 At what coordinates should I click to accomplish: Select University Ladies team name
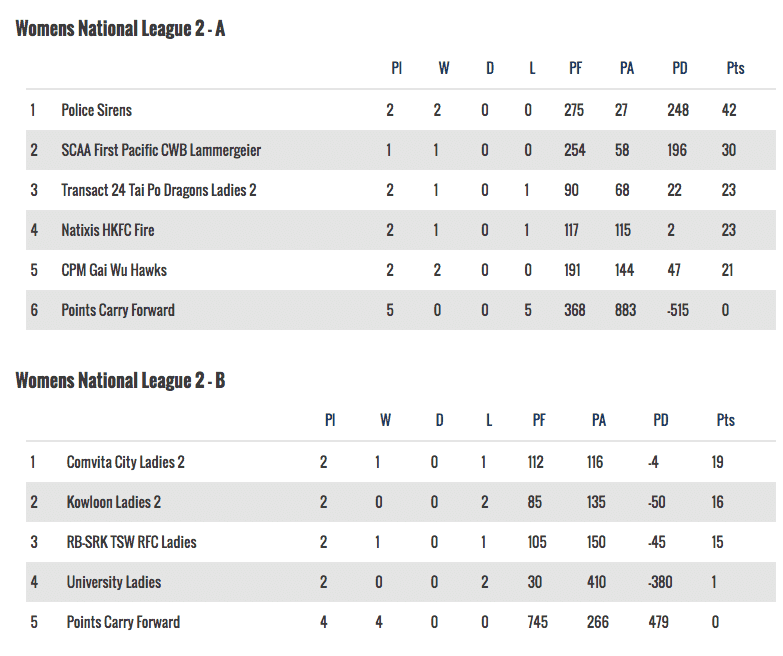click(113, 582)
